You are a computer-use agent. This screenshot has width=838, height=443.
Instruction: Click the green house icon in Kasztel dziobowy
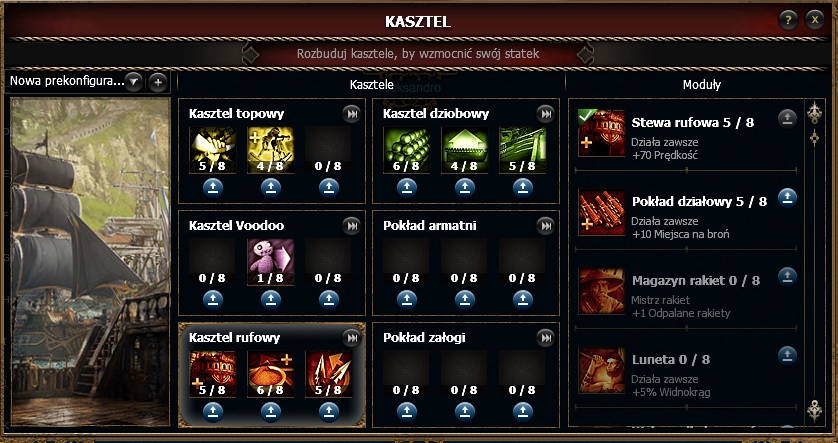click(464, 150)
